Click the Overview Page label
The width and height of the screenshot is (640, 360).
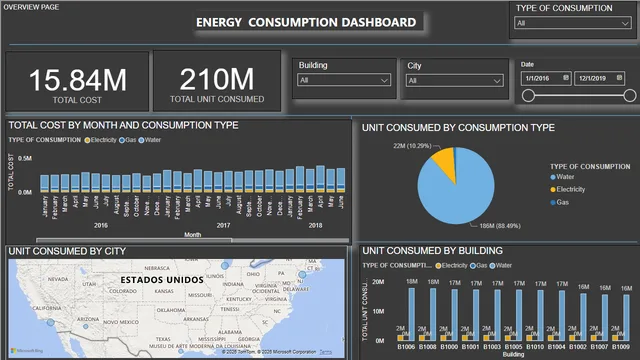point(31,7)
